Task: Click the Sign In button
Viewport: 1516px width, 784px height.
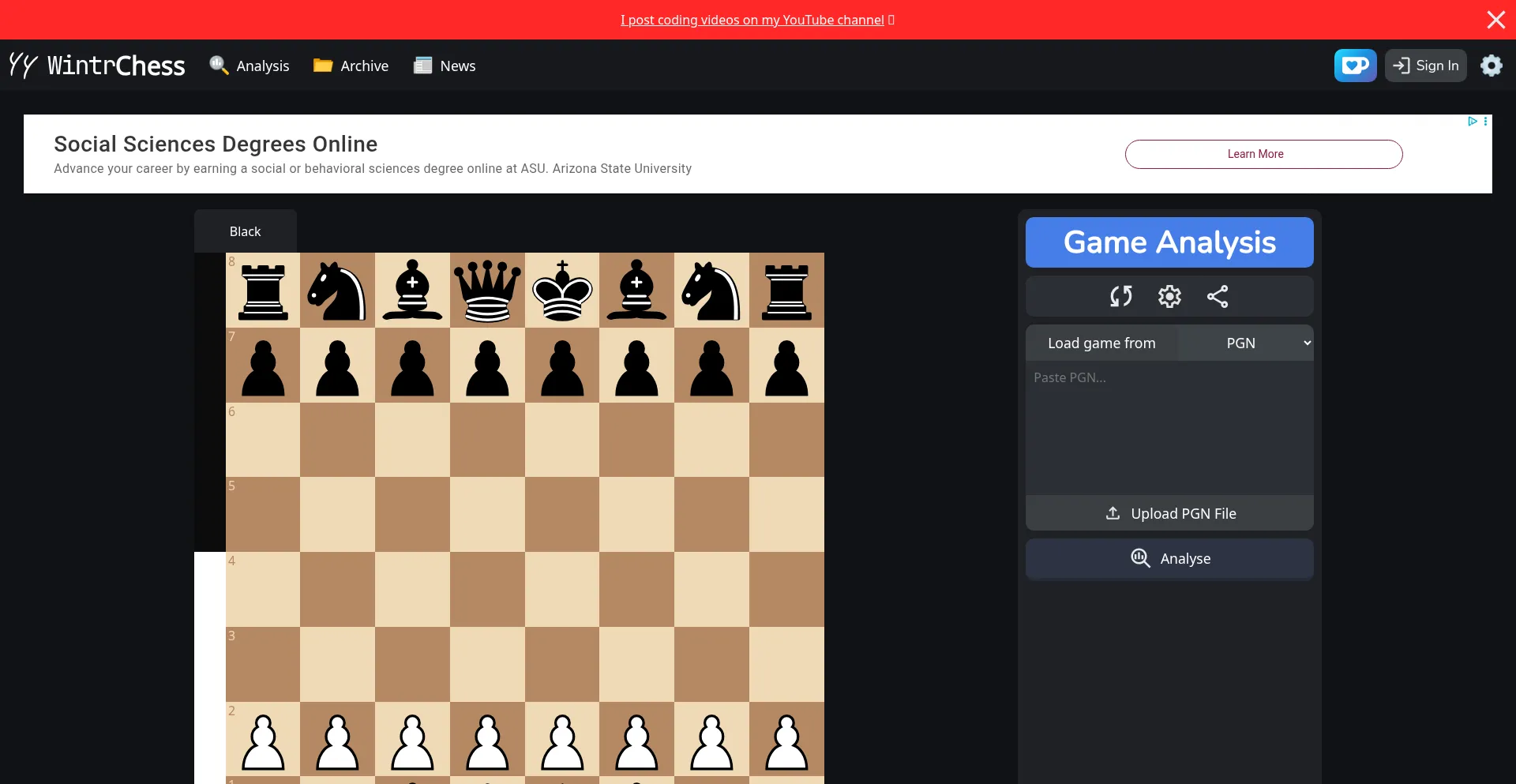Action: (x=1425, y=66)
